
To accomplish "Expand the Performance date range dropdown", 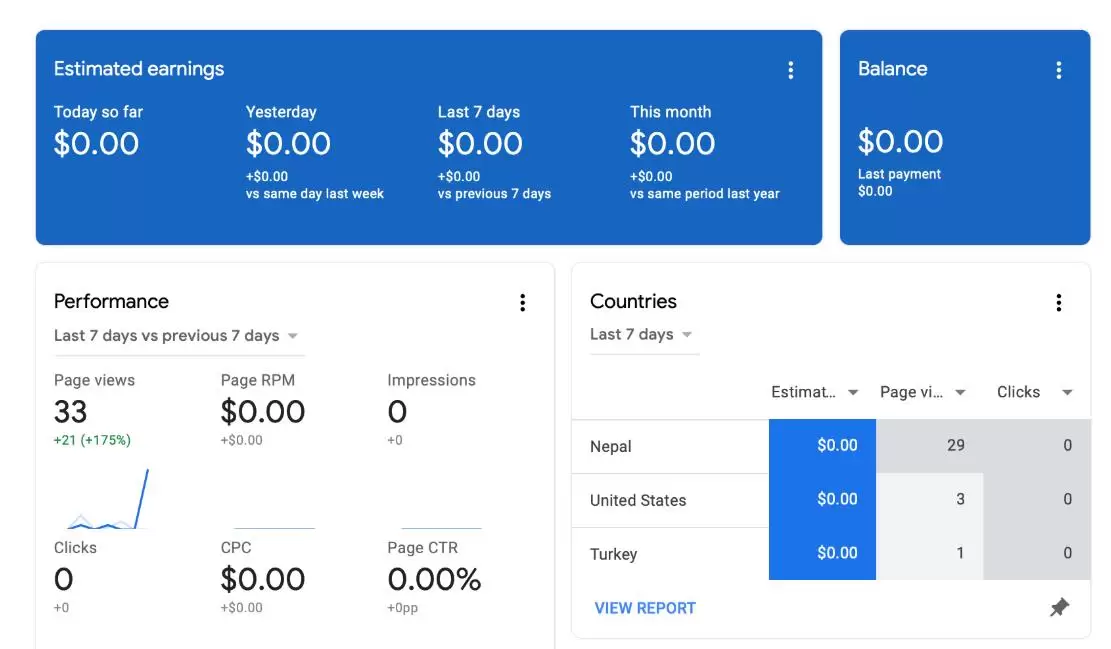I will pos(179,336).
